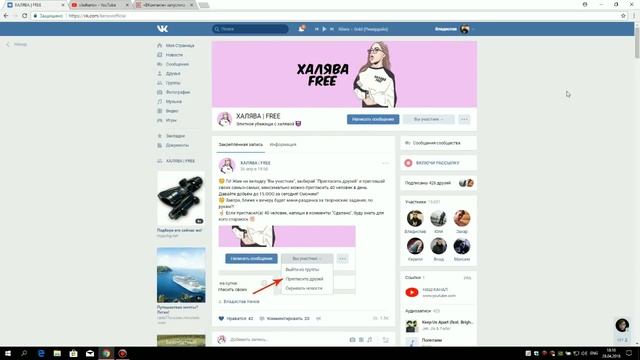Image resolution: width=640 pixels, height=360 pixels.
Task: Open the pinned post author avatar
Action: pyautogui.click(x=227, y=165)
